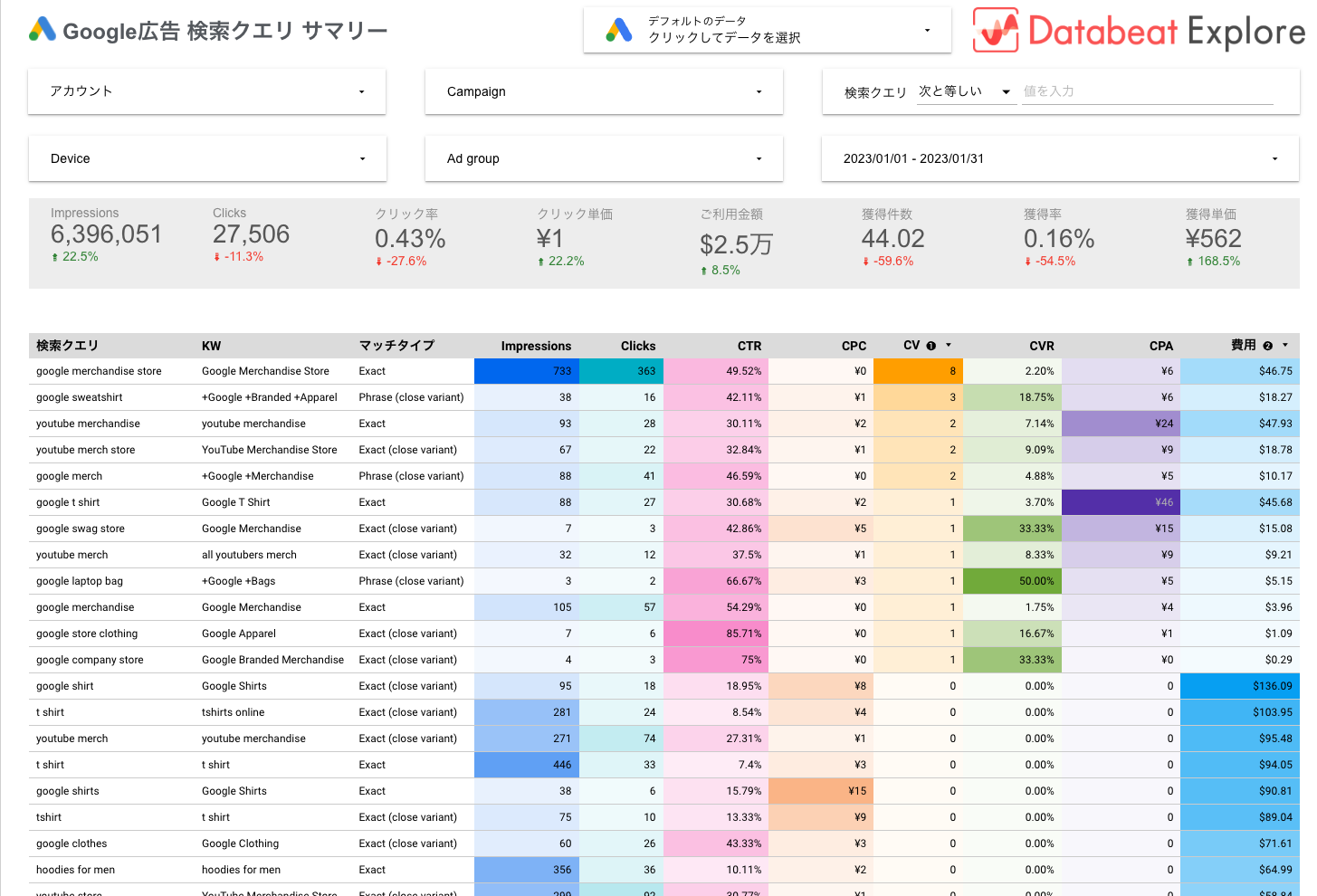This screenshot has width=1317, height=896.
Task: Sort by 検索クエリ column header
Action: tap(67, 346)
